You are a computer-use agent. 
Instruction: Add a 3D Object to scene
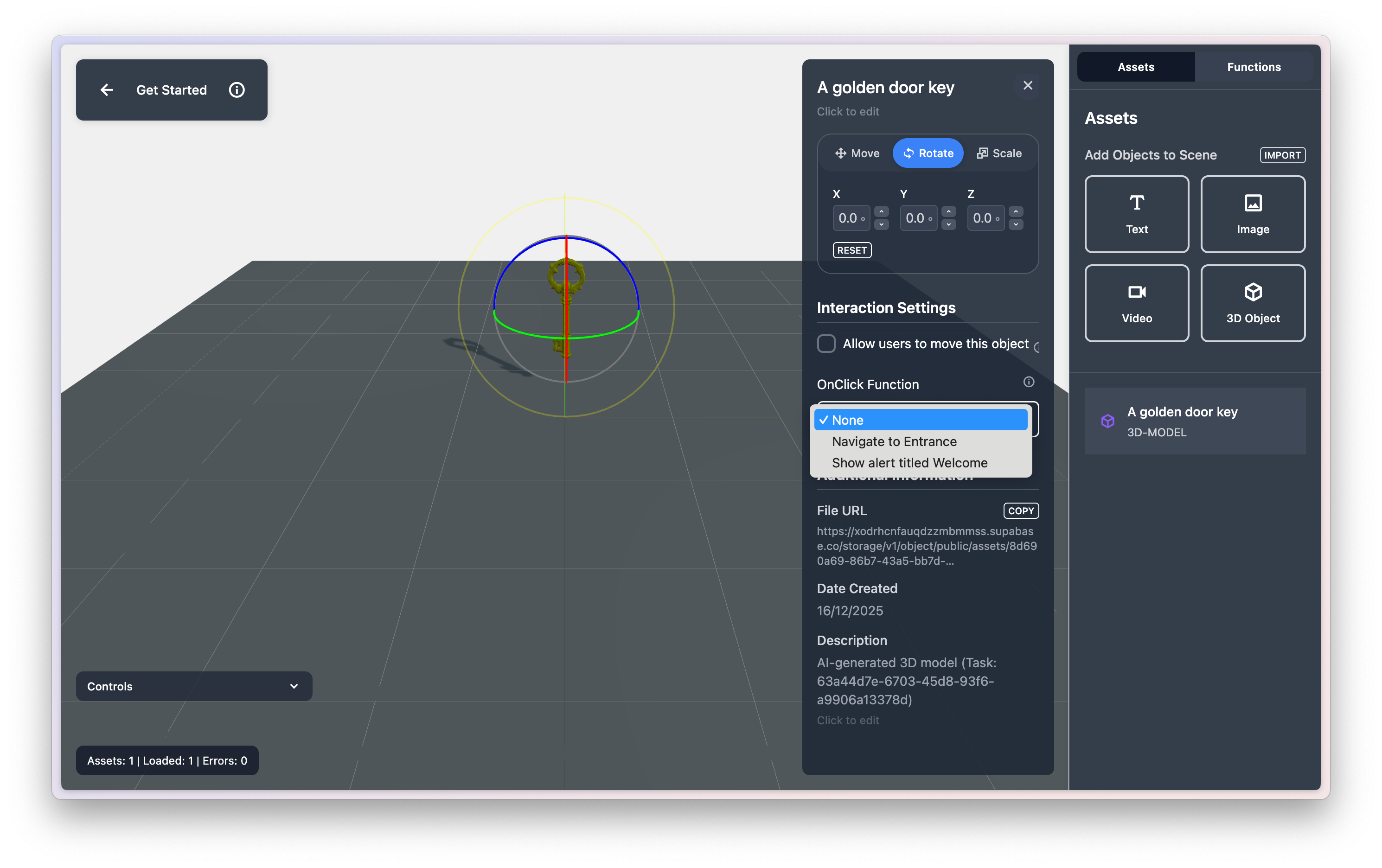(1252, 304)
